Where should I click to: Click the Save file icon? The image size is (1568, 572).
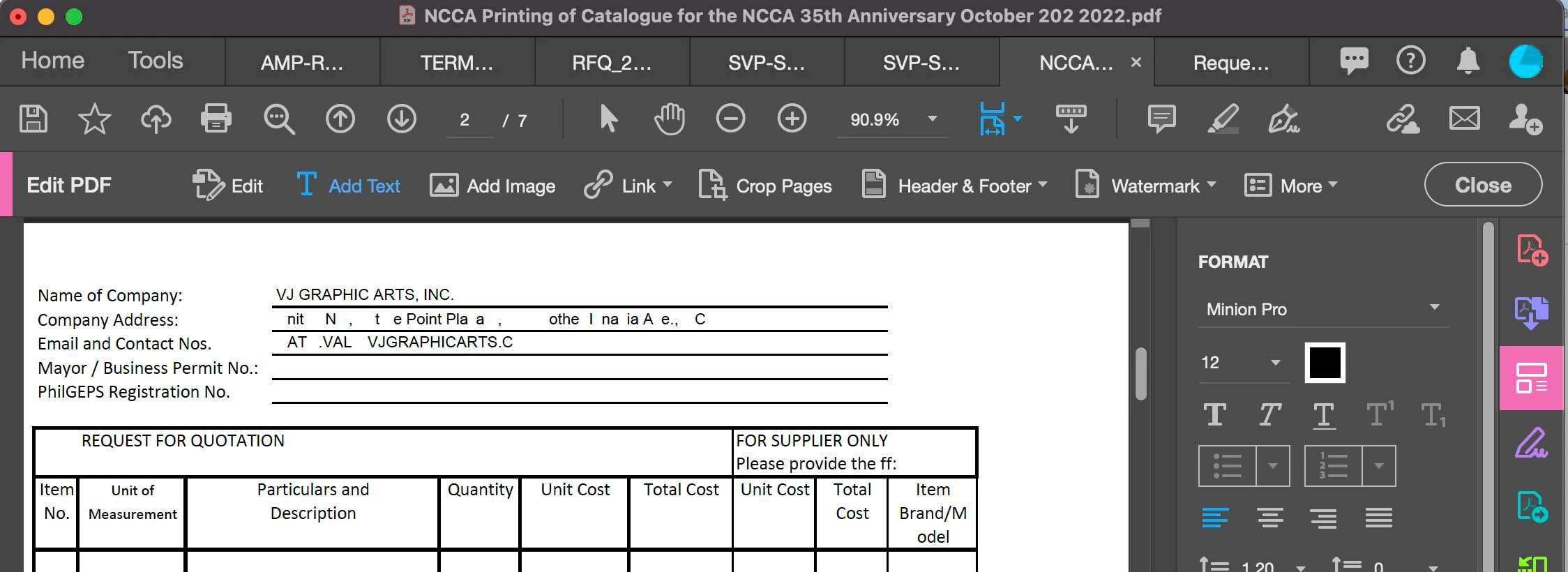click(33, 119)
